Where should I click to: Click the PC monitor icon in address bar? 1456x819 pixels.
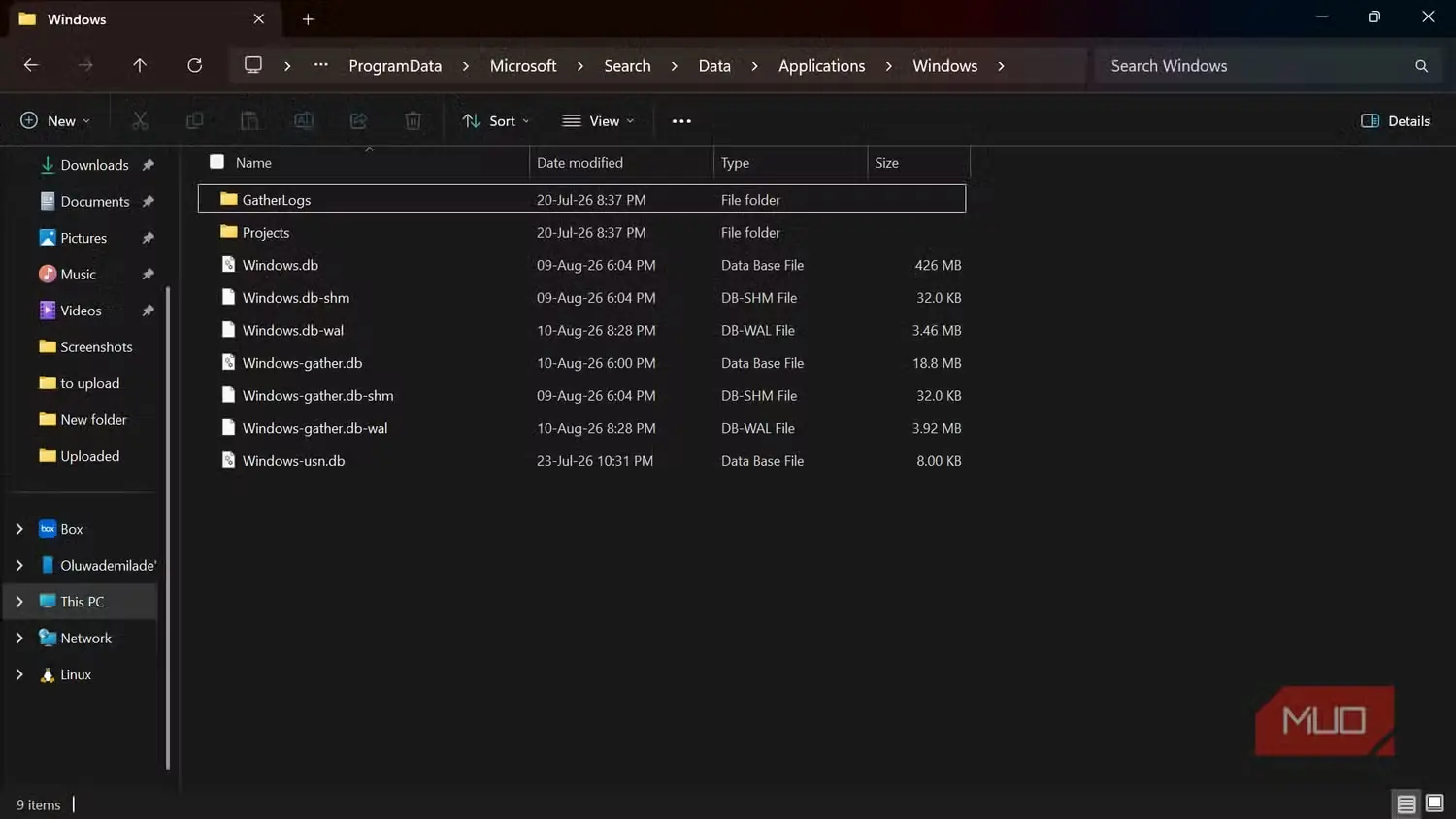point(253,65)
